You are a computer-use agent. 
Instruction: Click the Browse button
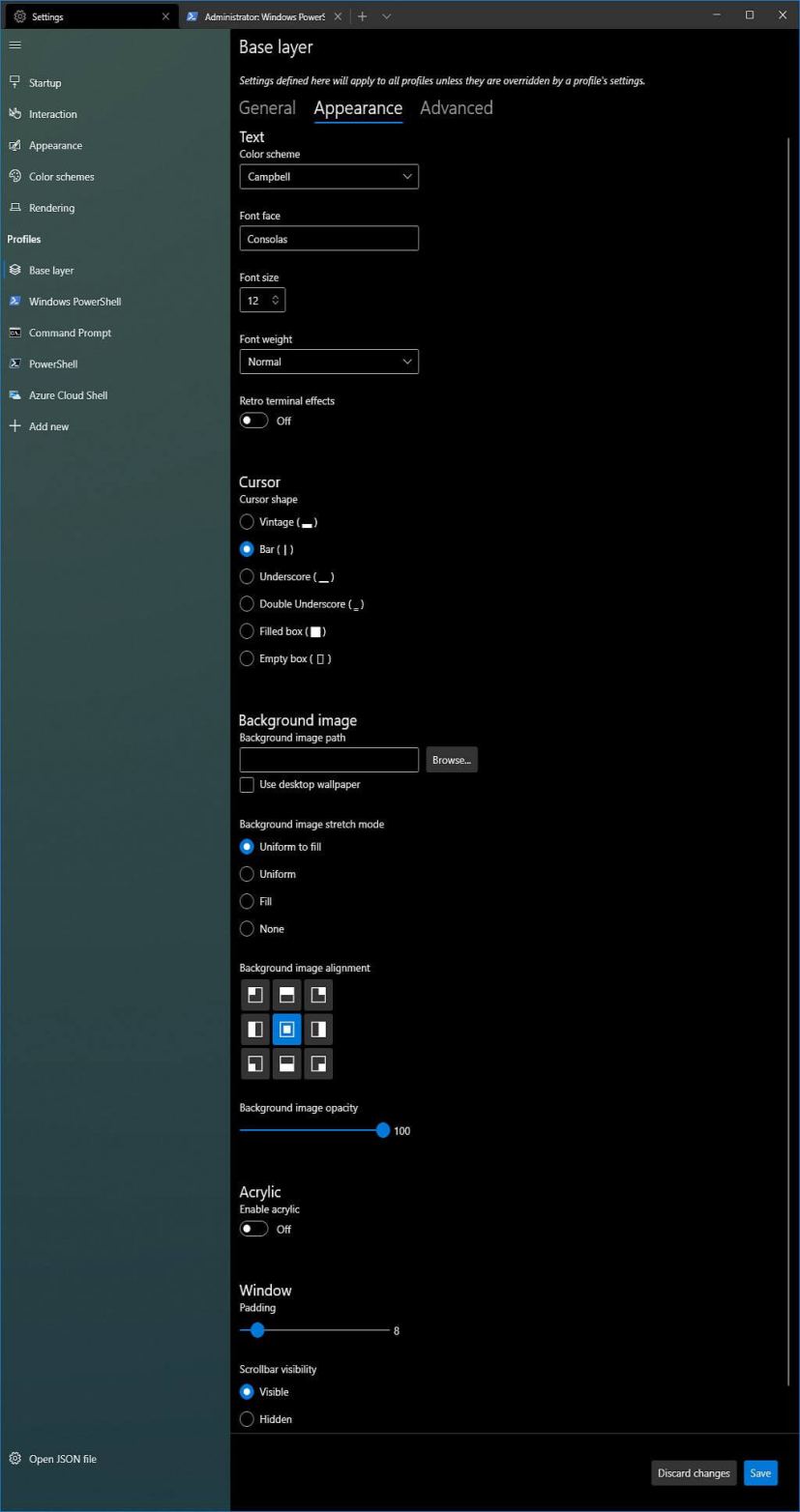coord(452,760)
